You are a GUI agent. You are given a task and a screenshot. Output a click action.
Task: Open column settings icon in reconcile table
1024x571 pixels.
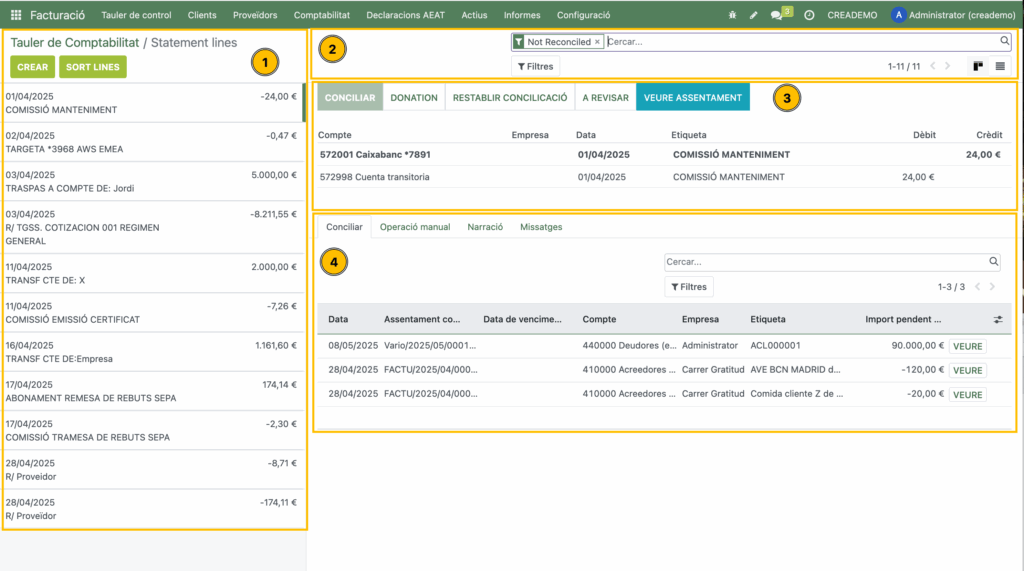tap(997, 320)
